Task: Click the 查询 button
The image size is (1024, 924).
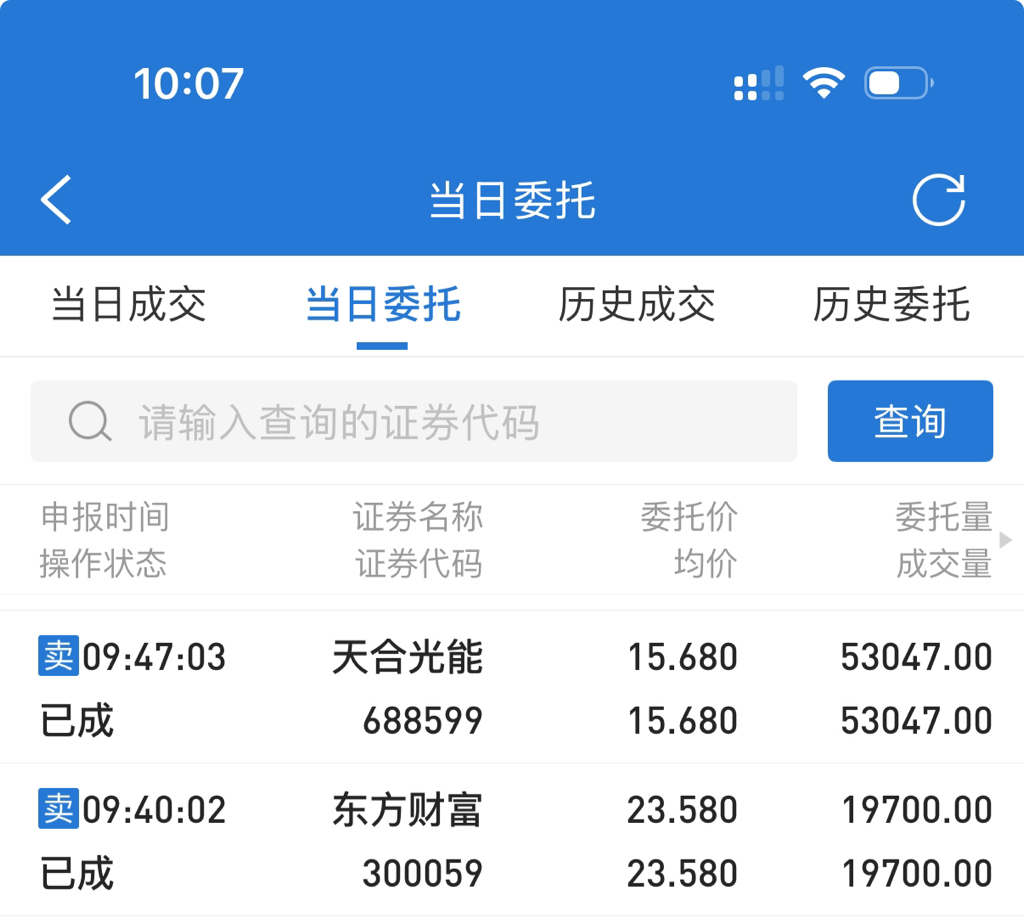Action: click(910, 421)
